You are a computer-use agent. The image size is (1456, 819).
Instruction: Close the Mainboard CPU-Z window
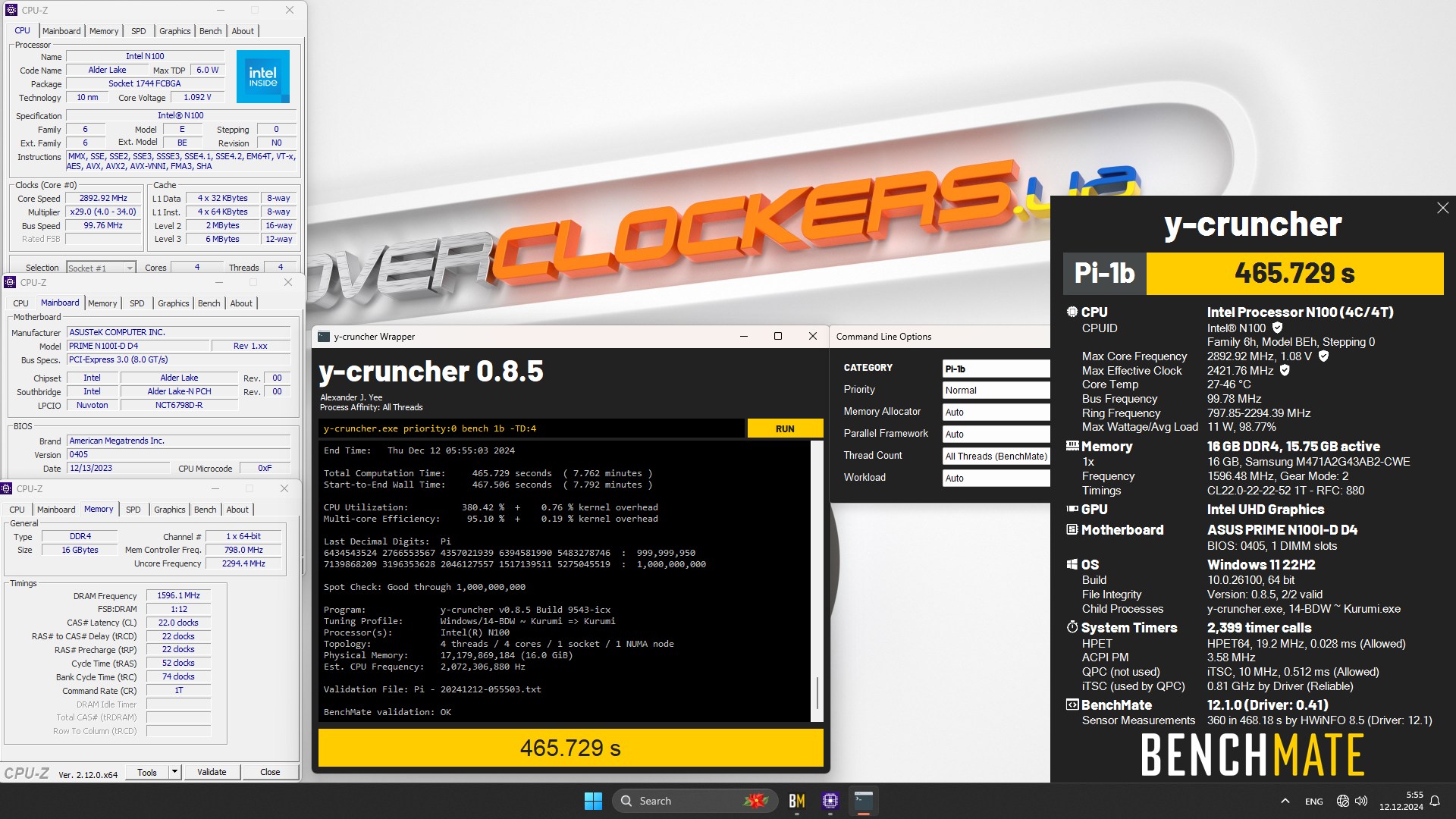[x=287, y=282]
